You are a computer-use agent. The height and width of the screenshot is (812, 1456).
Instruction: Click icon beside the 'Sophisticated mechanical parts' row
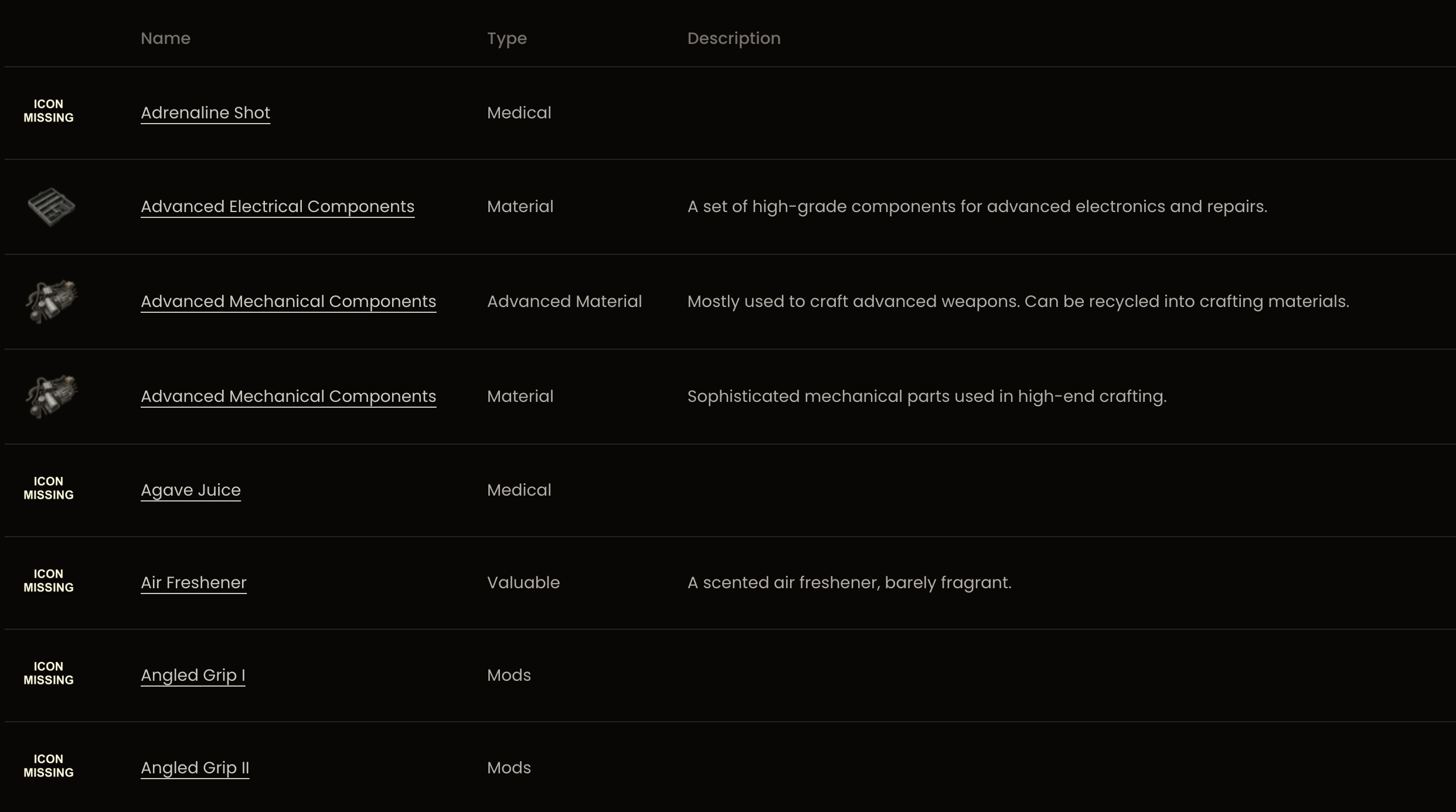[51, 397]
